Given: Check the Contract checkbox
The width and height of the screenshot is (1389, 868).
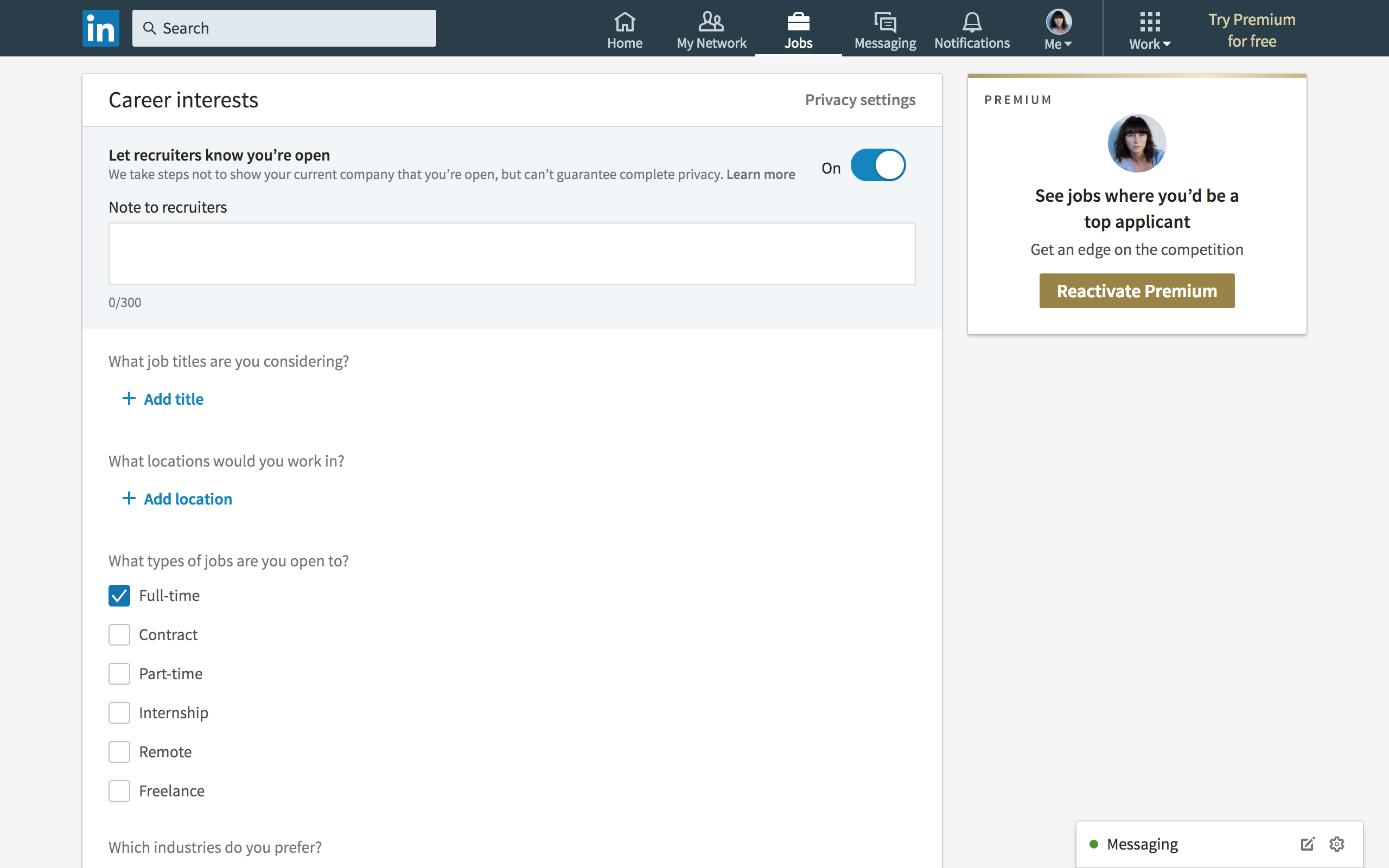Looking at the screenshot, I should pos(119,635).
